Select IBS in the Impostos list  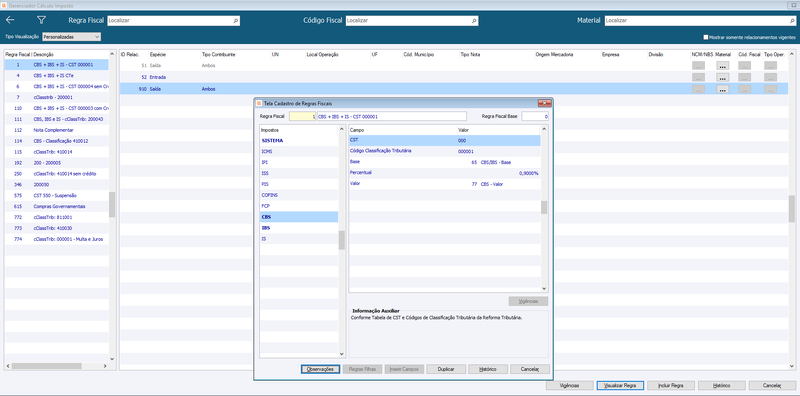point(298,228)
